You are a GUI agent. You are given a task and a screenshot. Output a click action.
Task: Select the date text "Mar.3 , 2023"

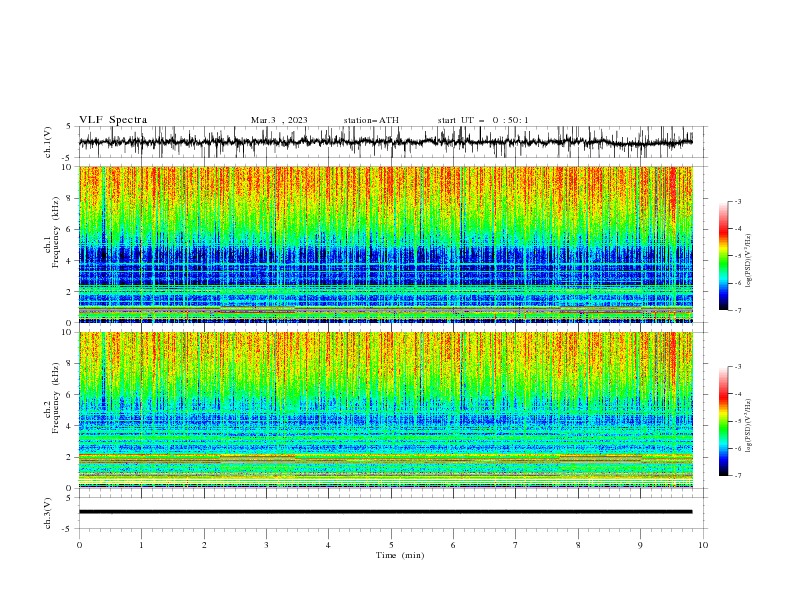[x=279, y=120]
